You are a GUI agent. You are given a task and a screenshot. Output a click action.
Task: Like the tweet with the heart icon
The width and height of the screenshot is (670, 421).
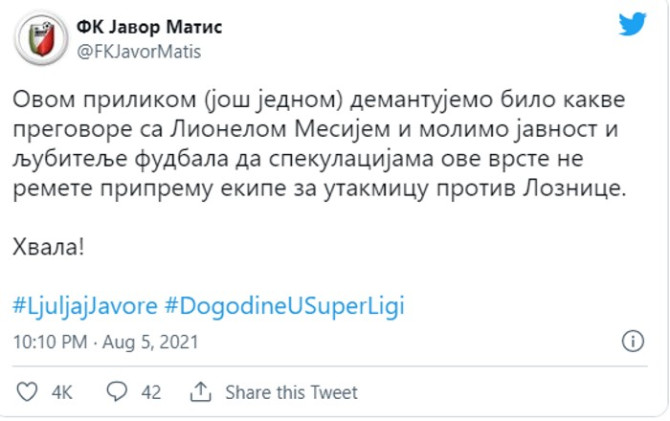[x=28, y=392]
